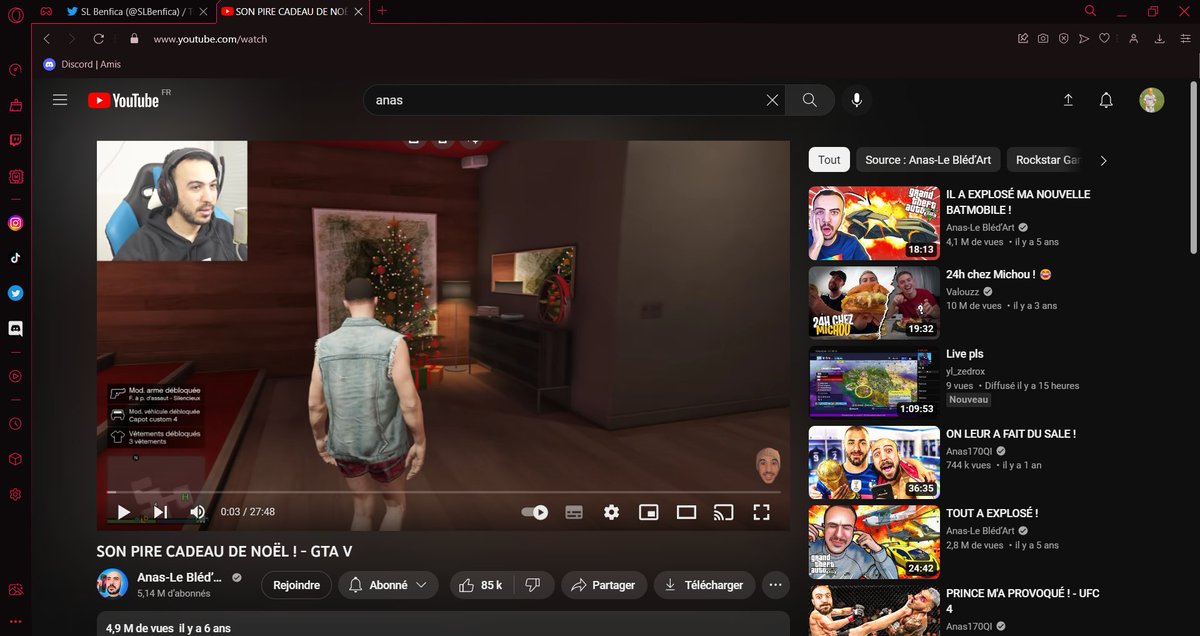1200x636 pixels.
Task: Toggle theater mode on the player
Action: (686, 512)
